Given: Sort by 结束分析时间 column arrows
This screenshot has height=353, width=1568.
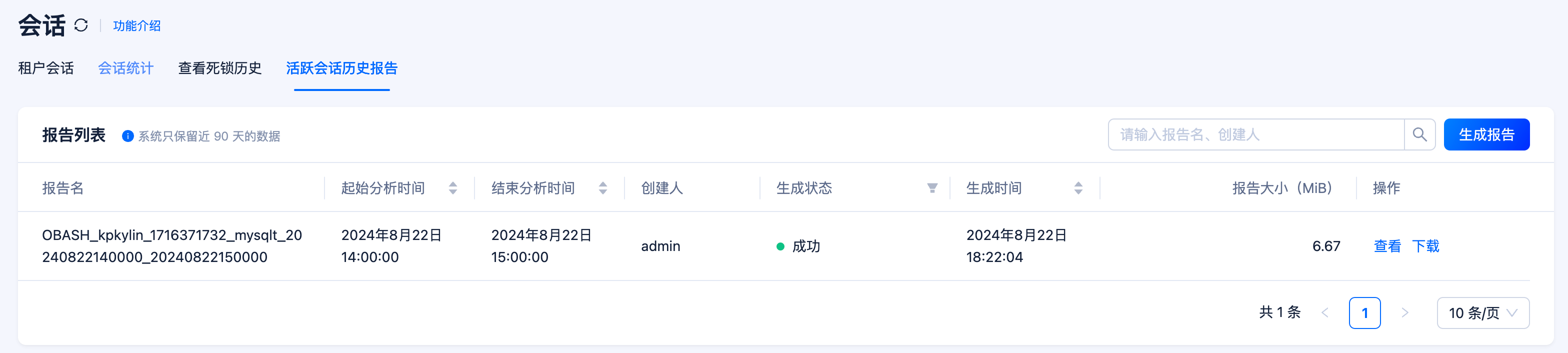Looking at the screenshot, I should (x=602, y=188).
